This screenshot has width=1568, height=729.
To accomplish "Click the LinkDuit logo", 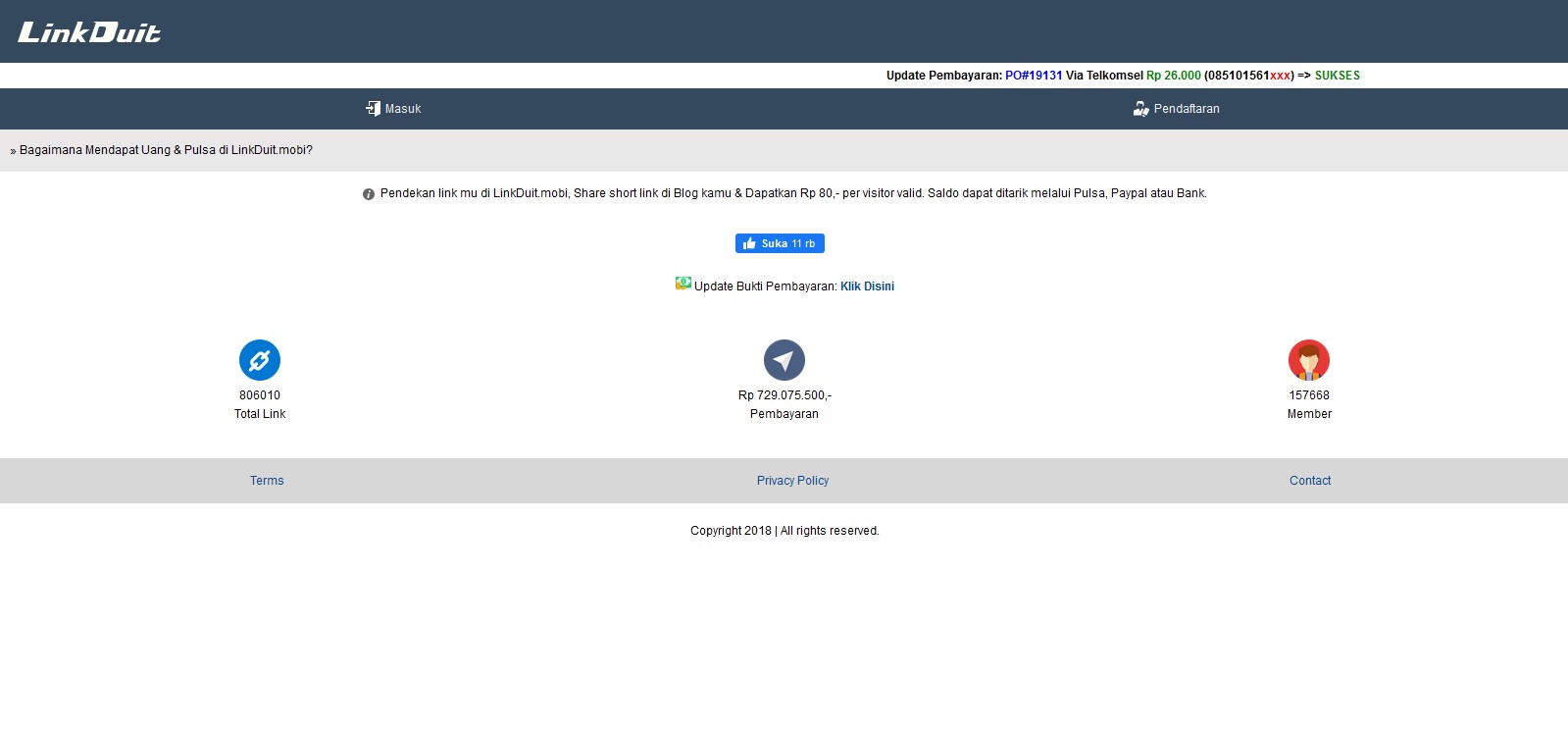I will (x=89, y=32).
